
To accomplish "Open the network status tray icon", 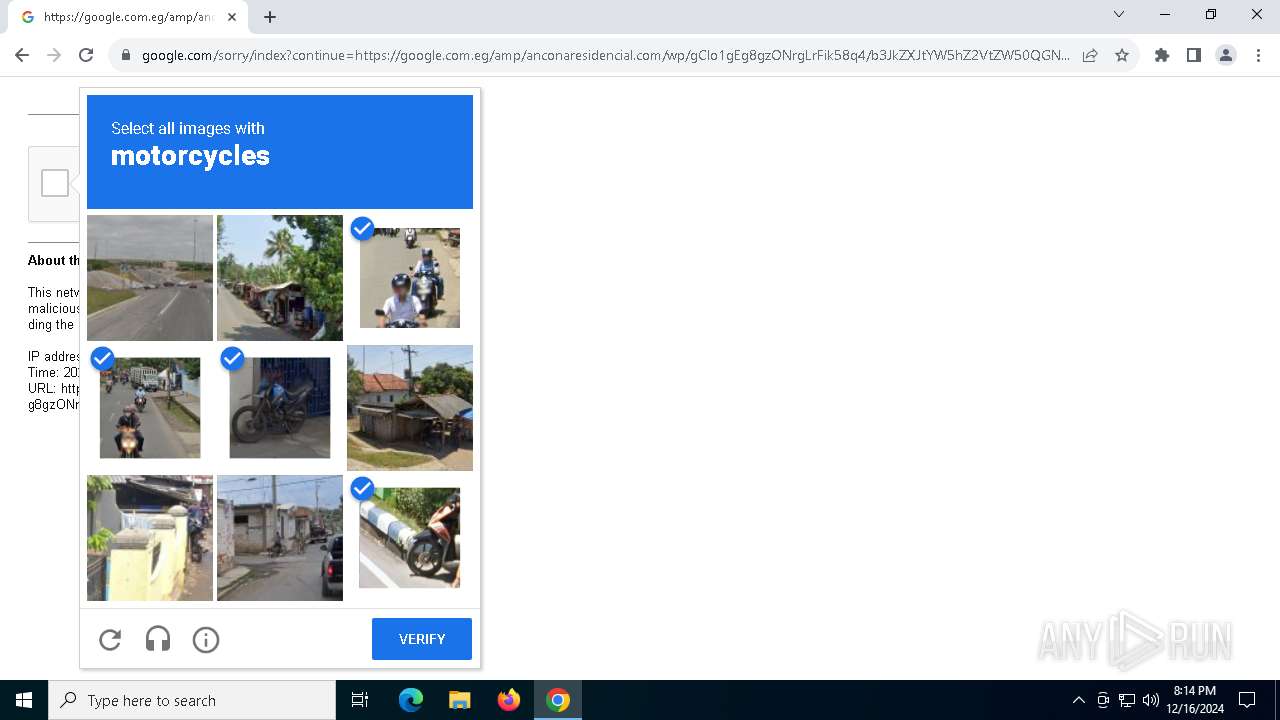I will [x=1127, y=700].
